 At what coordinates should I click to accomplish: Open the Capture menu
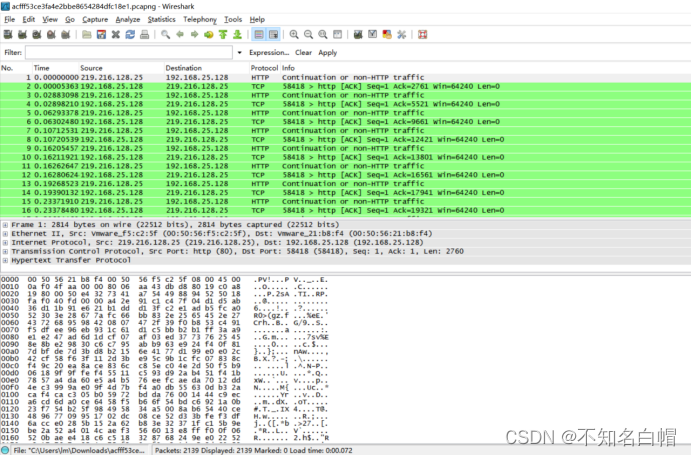95,19
